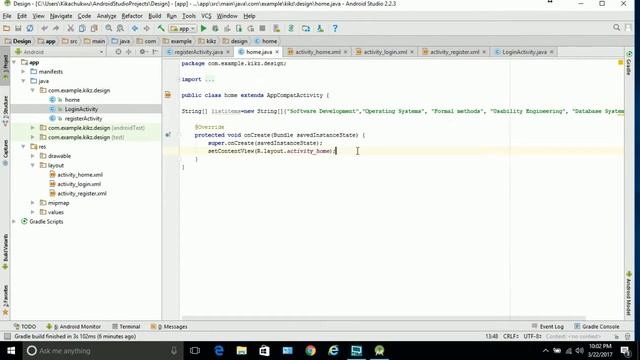Open the Refactor menu
Image resolution: width=640 pixels, height=360 pixels.
tap(132, 16)
